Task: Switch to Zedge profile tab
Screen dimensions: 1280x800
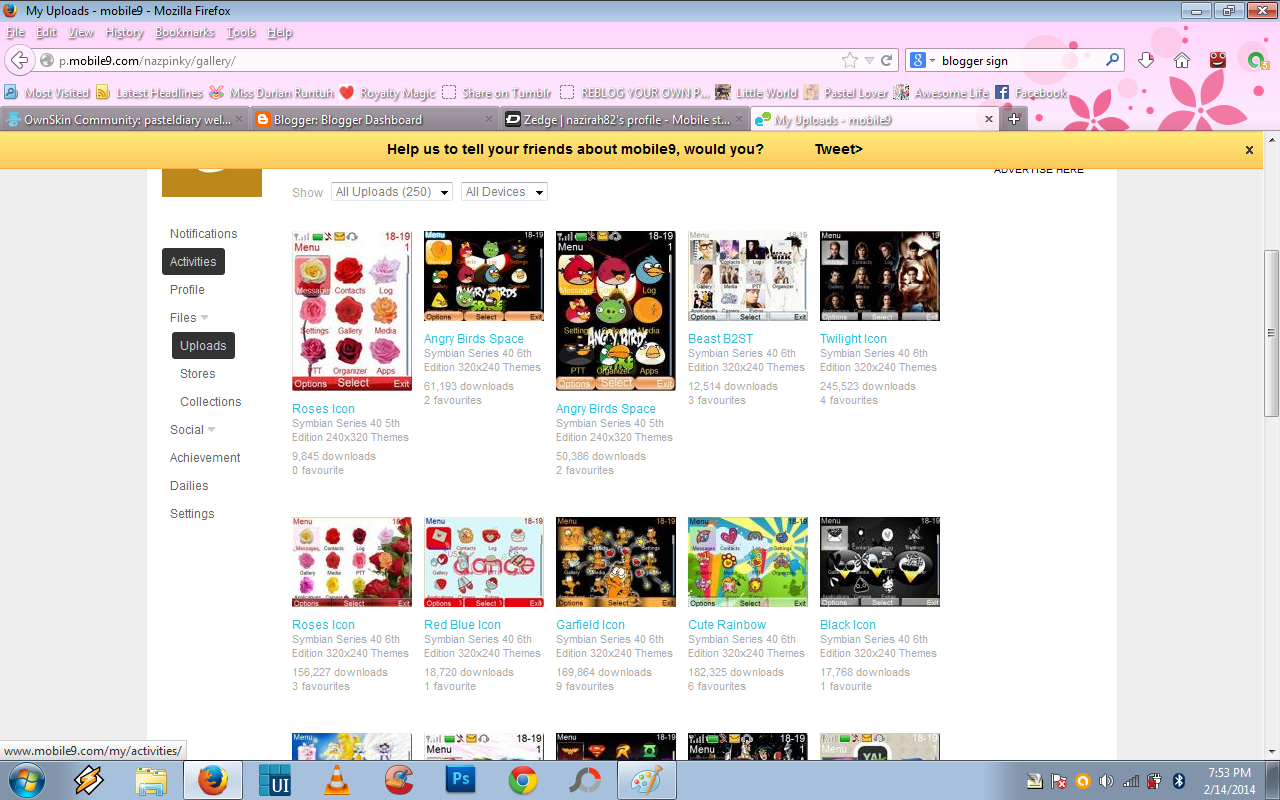Action: [x=624, y=119]
